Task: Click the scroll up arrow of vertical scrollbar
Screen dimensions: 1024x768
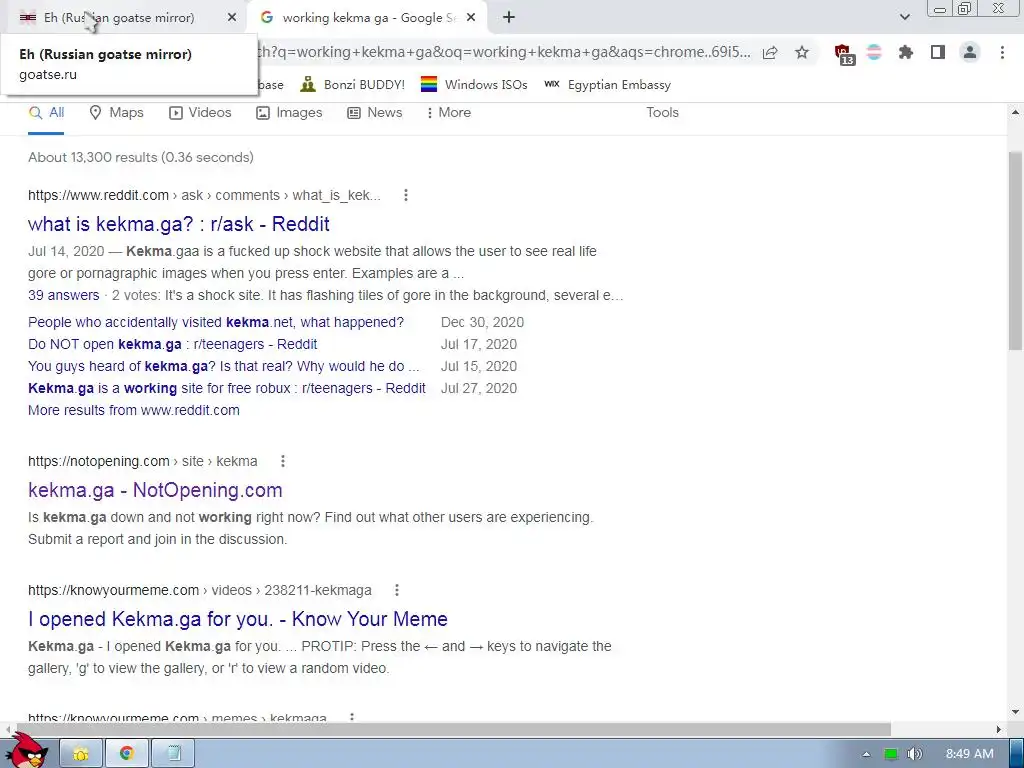Action: pos(1015,112)
